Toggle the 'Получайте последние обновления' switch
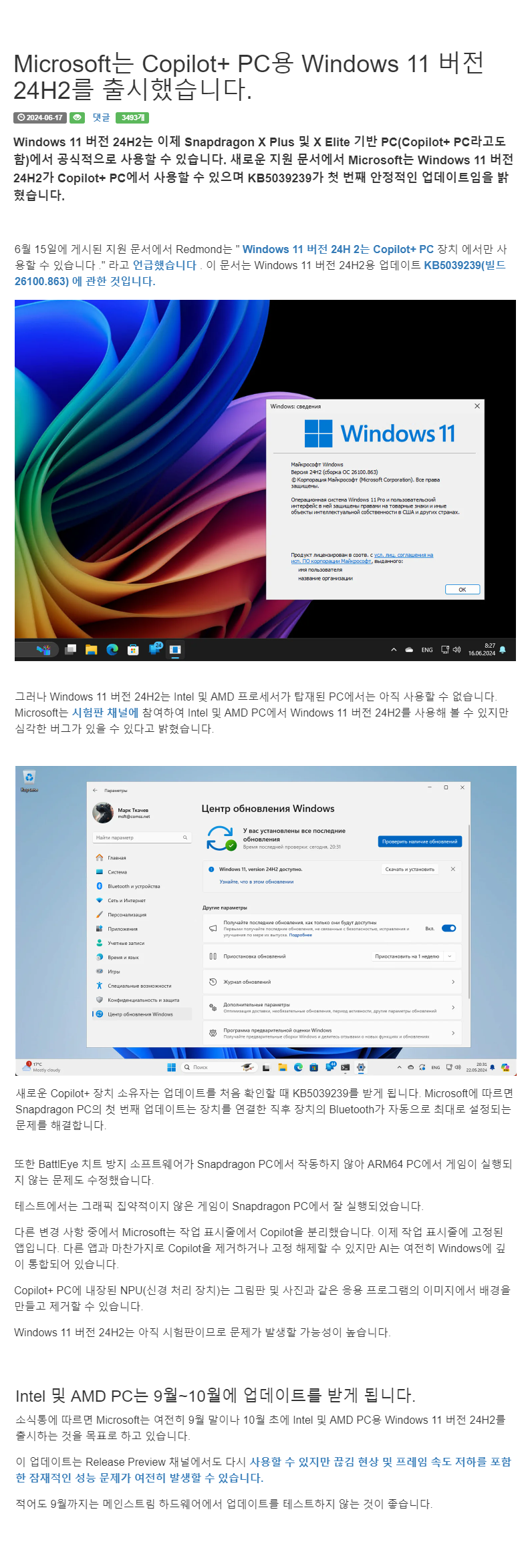 448,928
